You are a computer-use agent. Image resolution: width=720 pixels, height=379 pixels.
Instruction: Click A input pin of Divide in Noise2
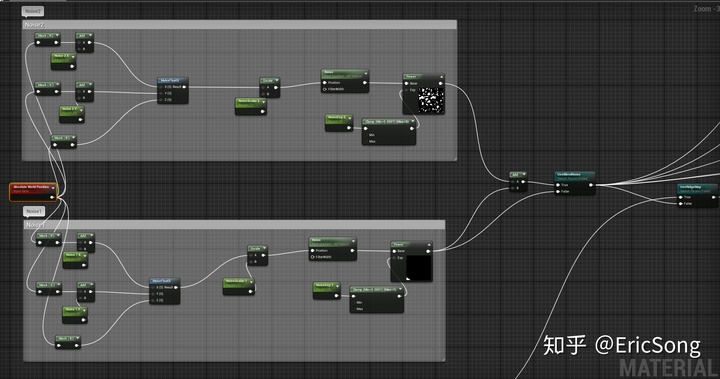pos(263,87)
